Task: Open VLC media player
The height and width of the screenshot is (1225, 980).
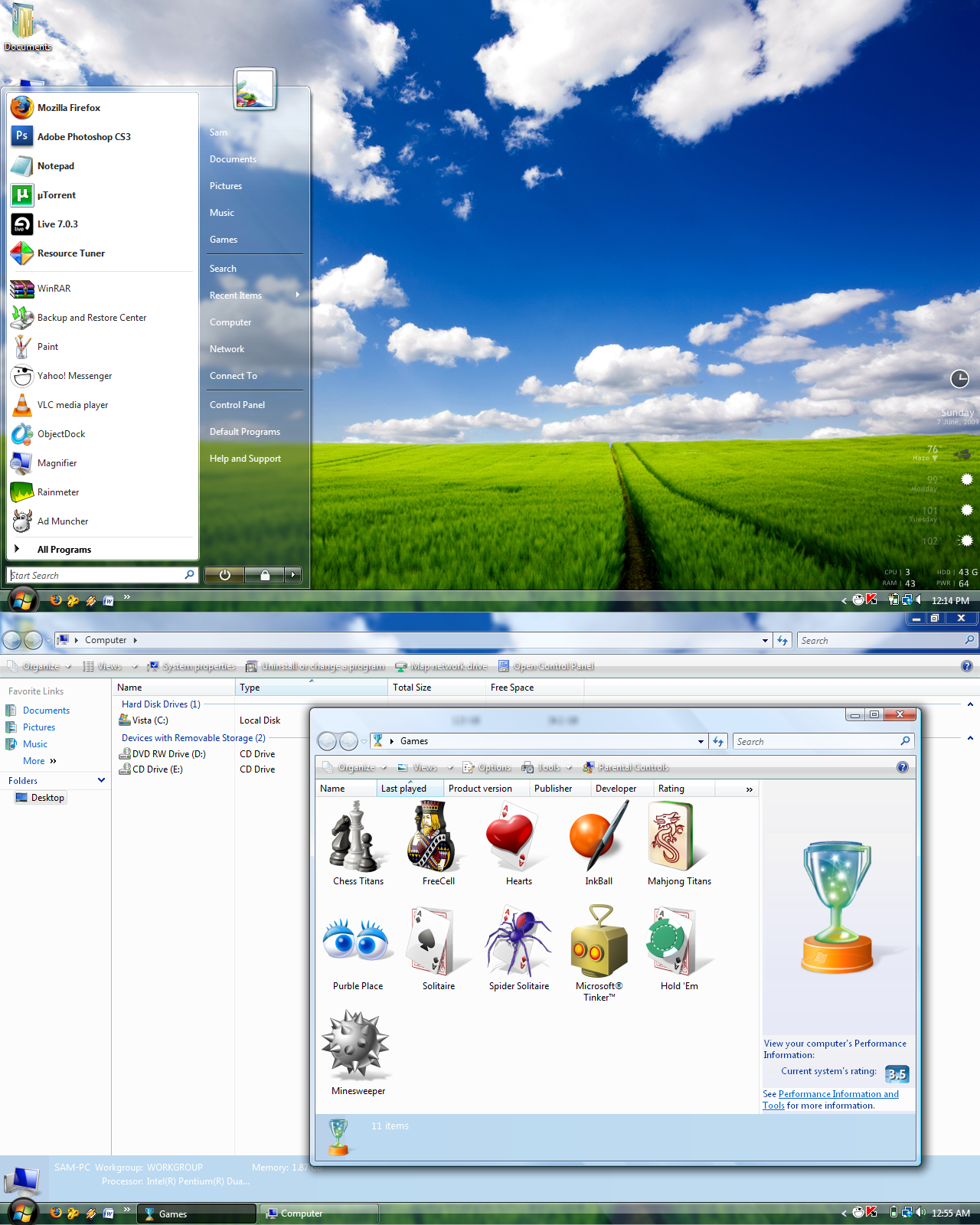Action: [103, 405]
